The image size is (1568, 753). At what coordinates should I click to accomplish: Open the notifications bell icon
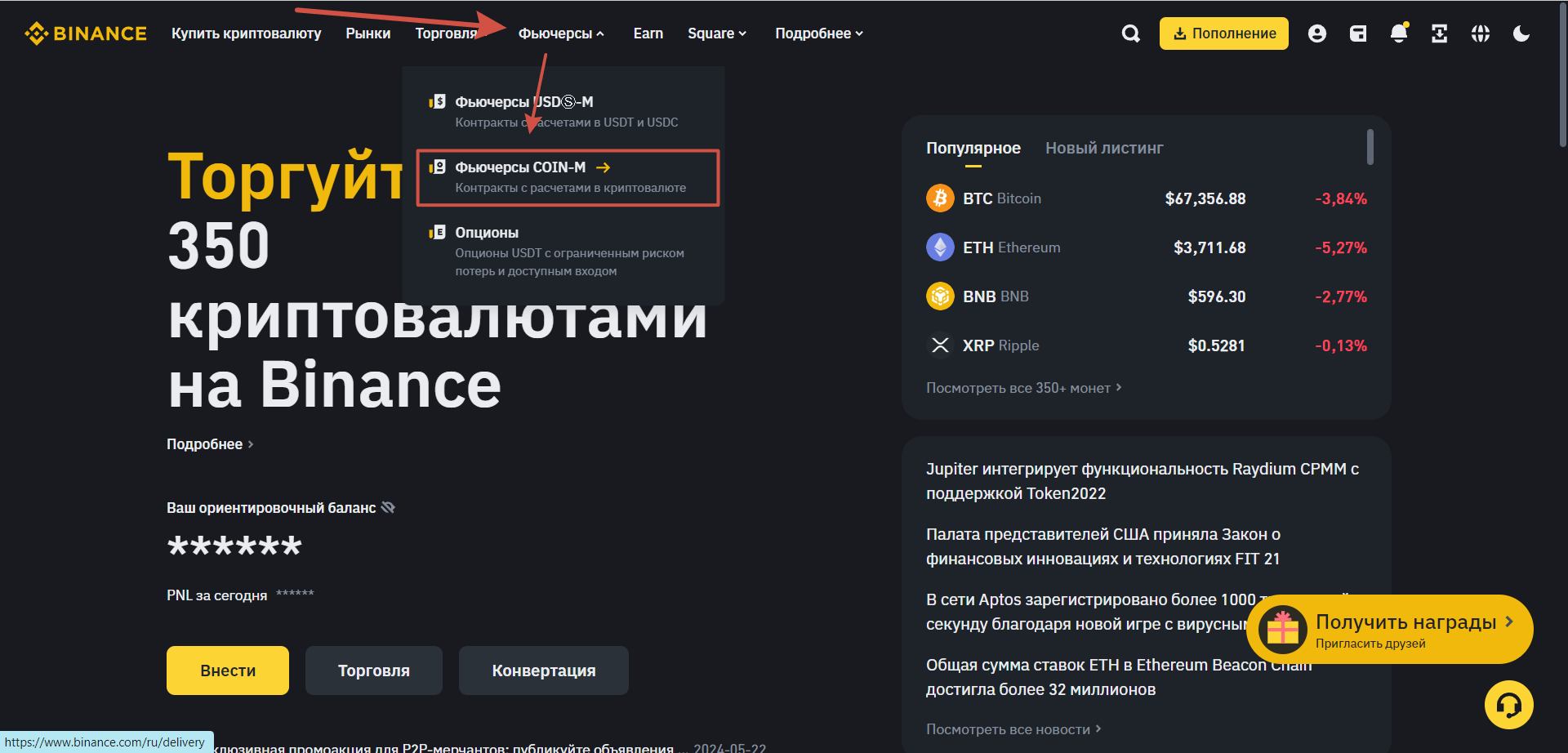pos(1398,33)
